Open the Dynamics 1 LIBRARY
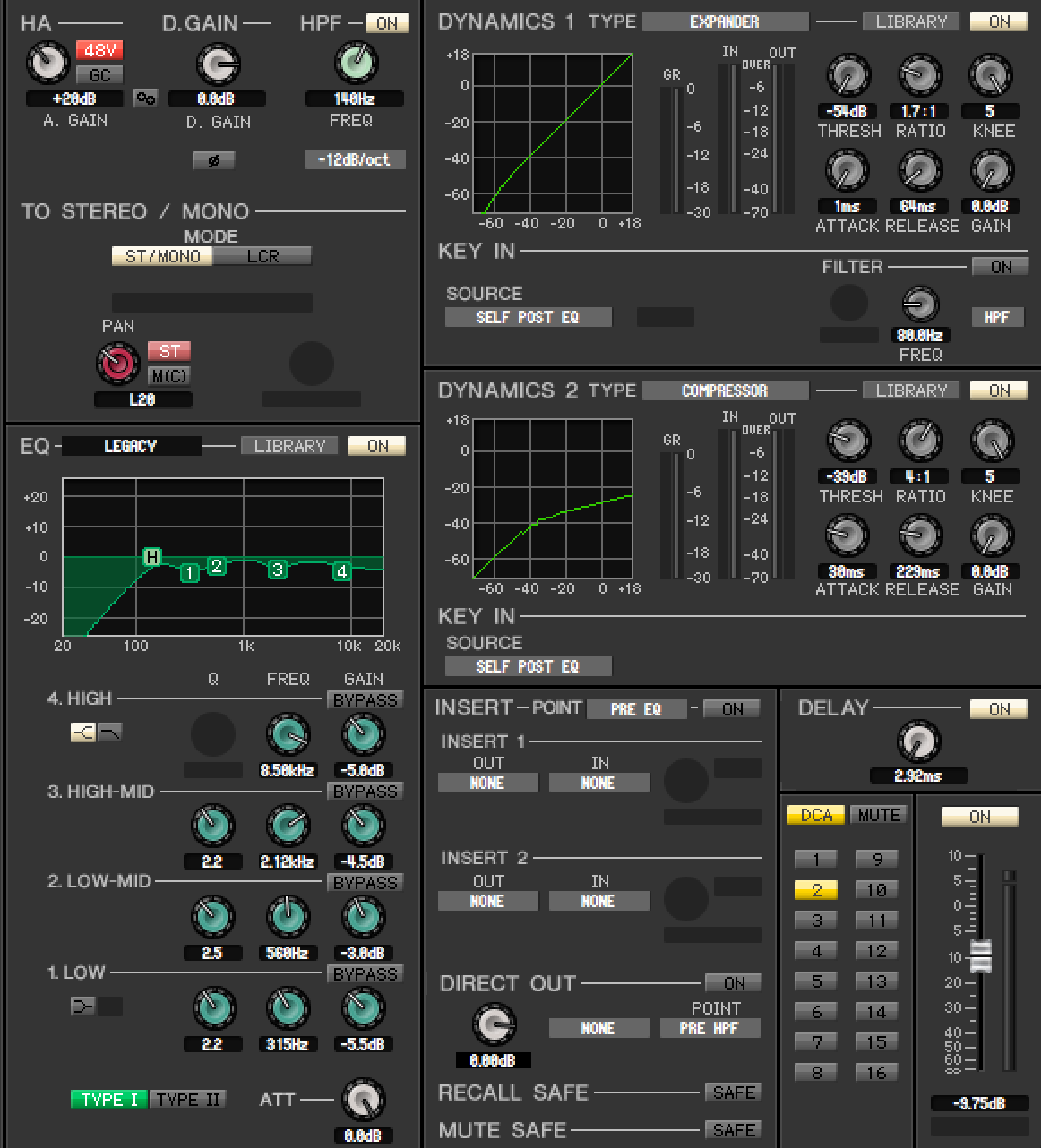Viewport: 1041px width, 1148px height. click(x=911, y=21)
